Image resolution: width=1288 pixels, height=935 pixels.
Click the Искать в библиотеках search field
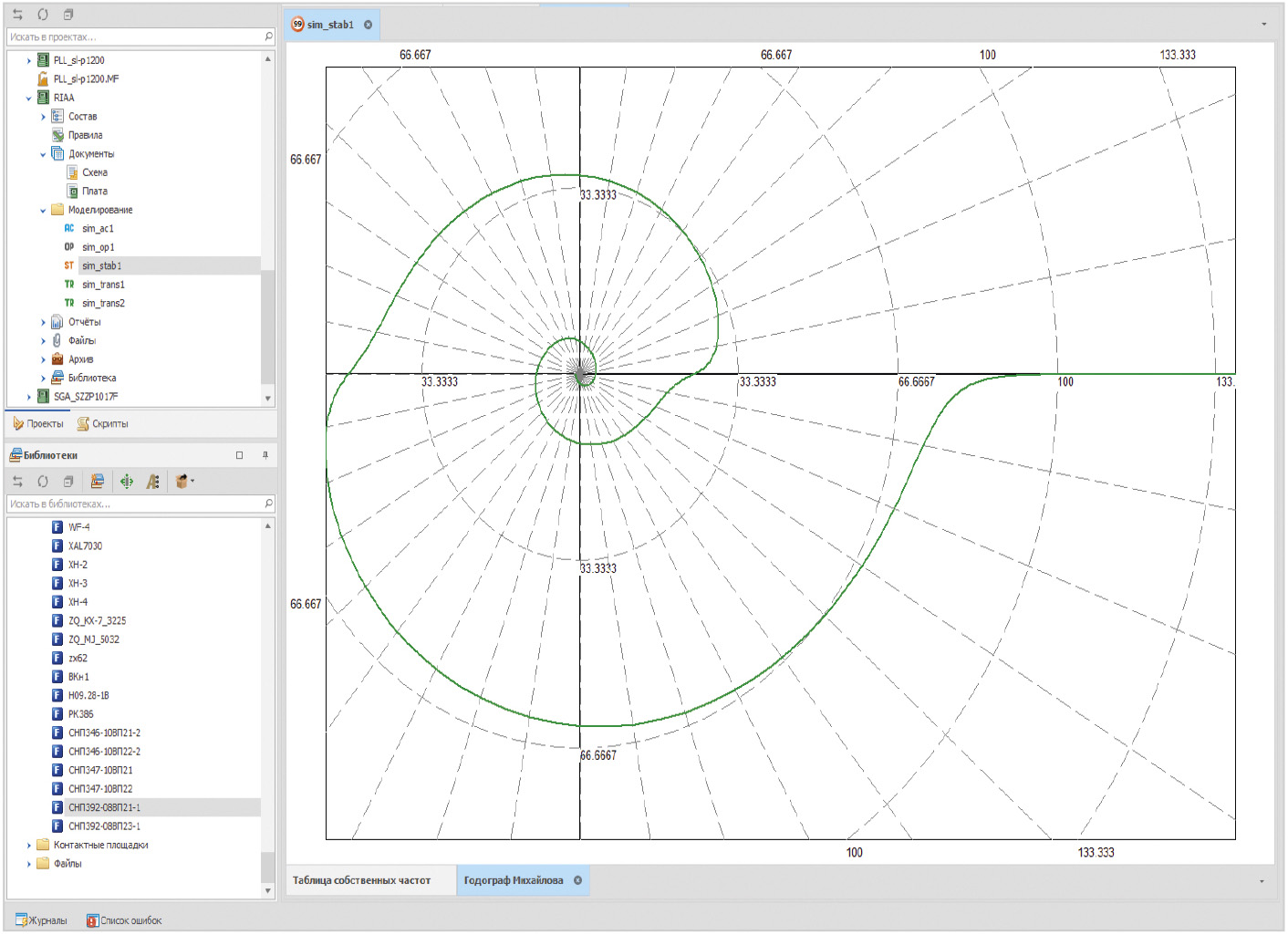click(x=134, y=504)
